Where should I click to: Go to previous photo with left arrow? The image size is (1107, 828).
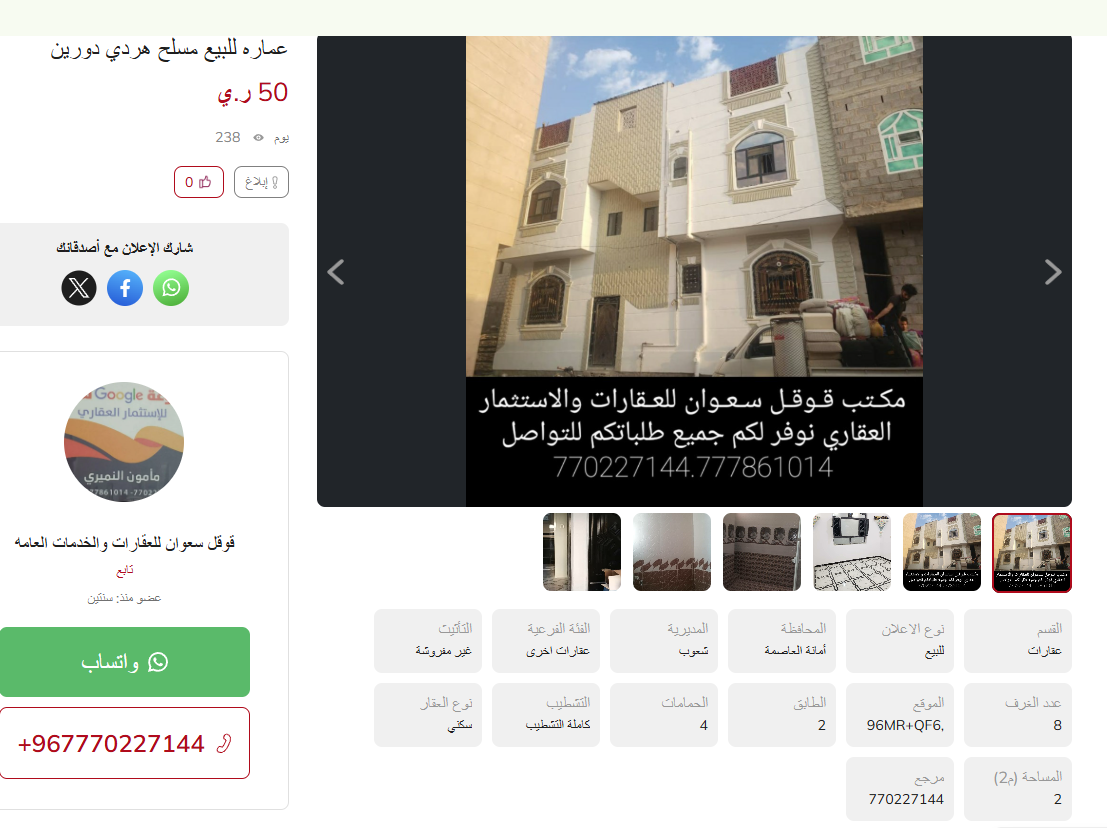click(336, 272)
